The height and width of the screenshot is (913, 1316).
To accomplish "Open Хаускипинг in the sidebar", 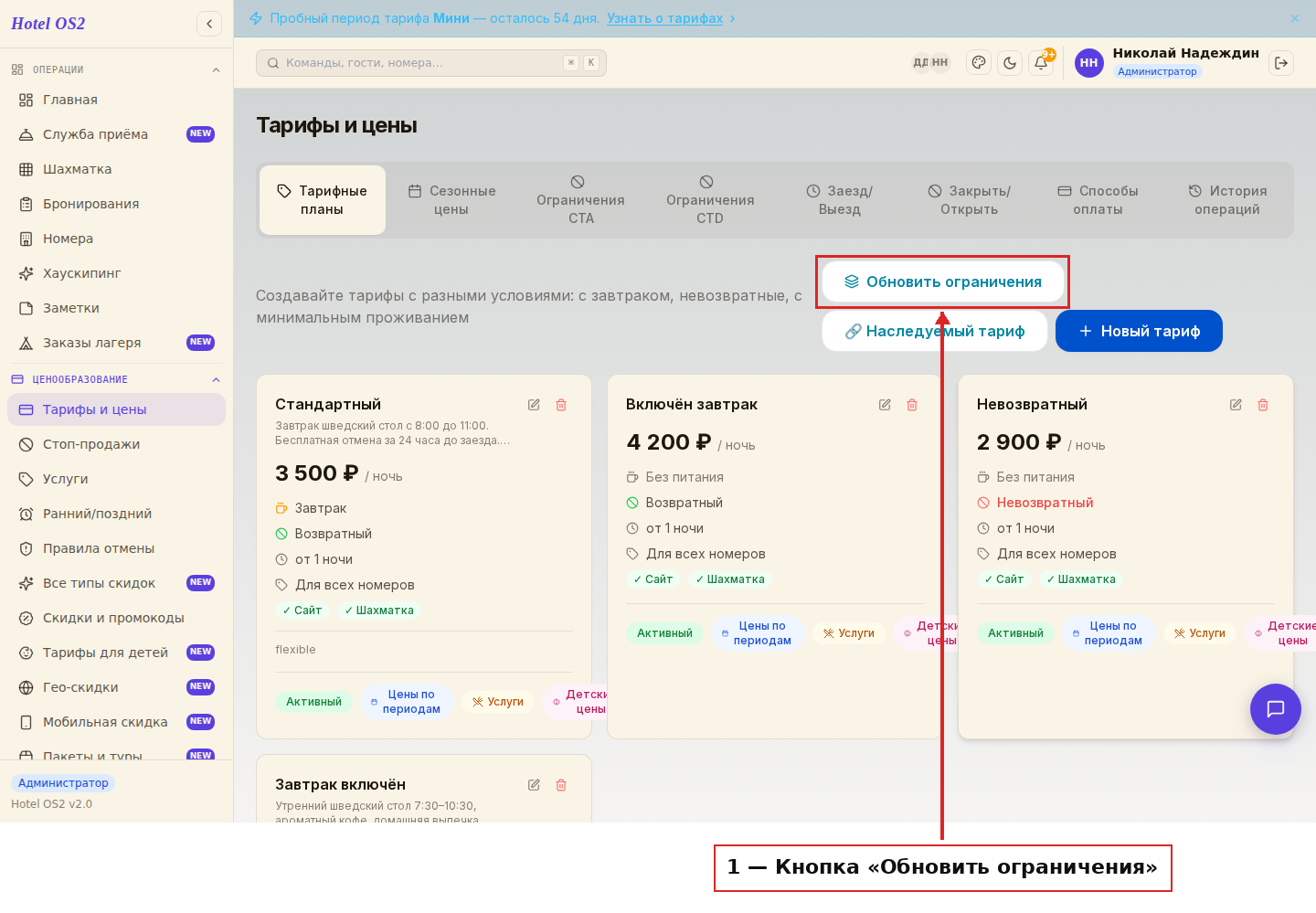I will point(116,273).
